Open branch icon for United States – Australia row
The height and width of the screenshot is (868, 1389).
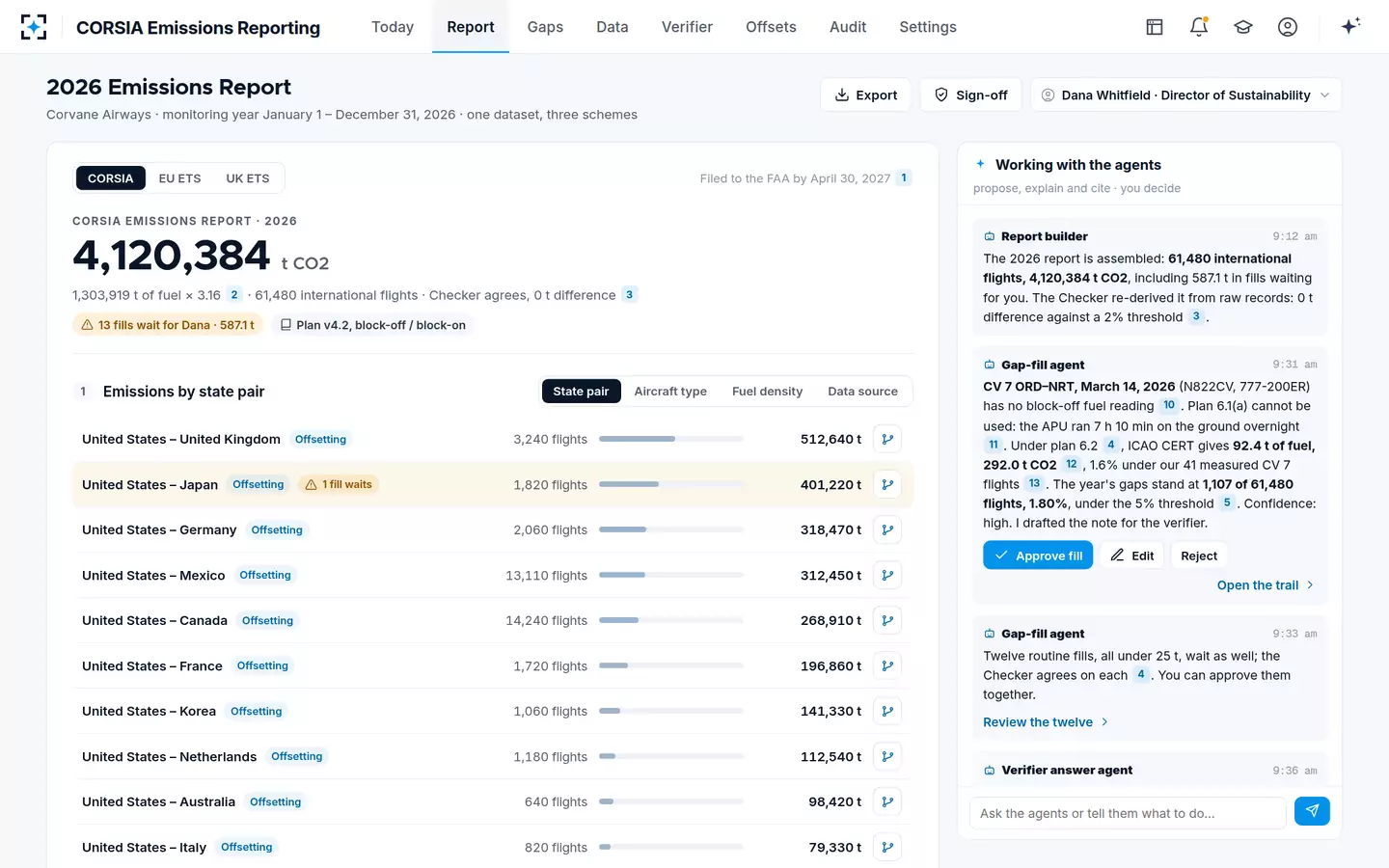(x=887, y=802)
